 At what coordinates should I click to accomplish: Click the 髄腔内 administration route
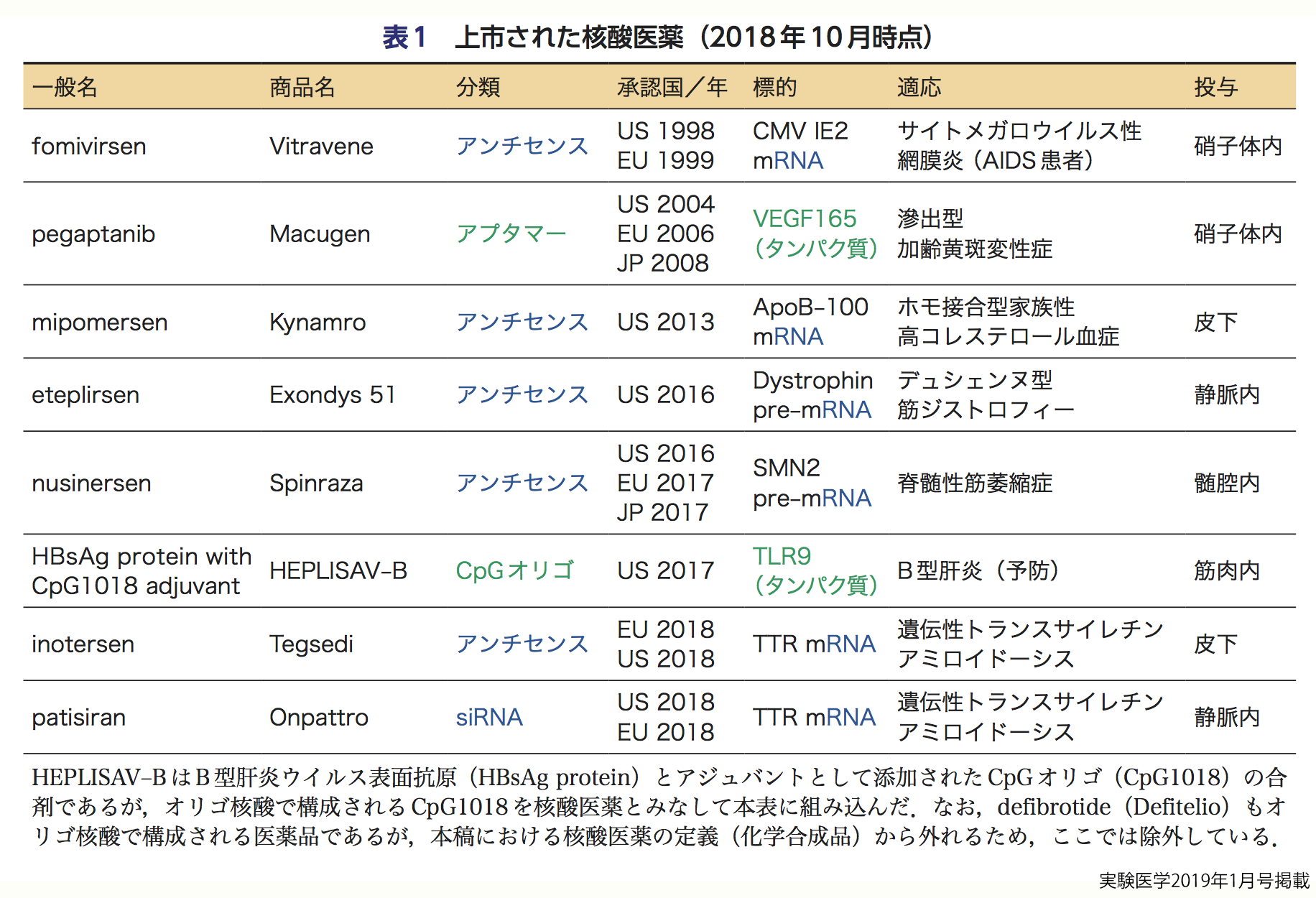pyautogui.click(x=1227, y=483)
